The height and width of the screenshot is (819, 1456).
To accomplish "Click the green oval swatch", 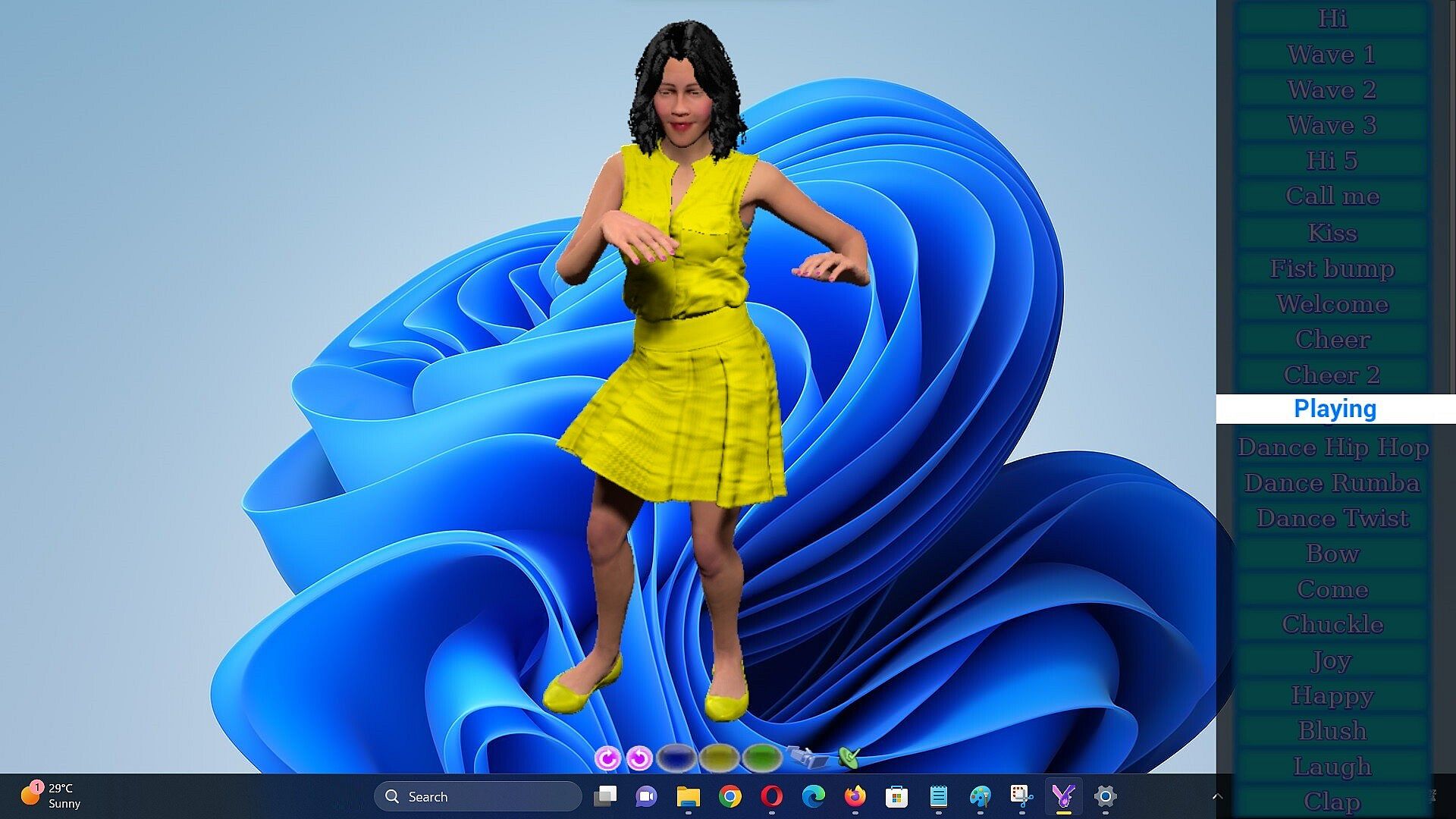I will pyautogui.click(x=761, y=757).
